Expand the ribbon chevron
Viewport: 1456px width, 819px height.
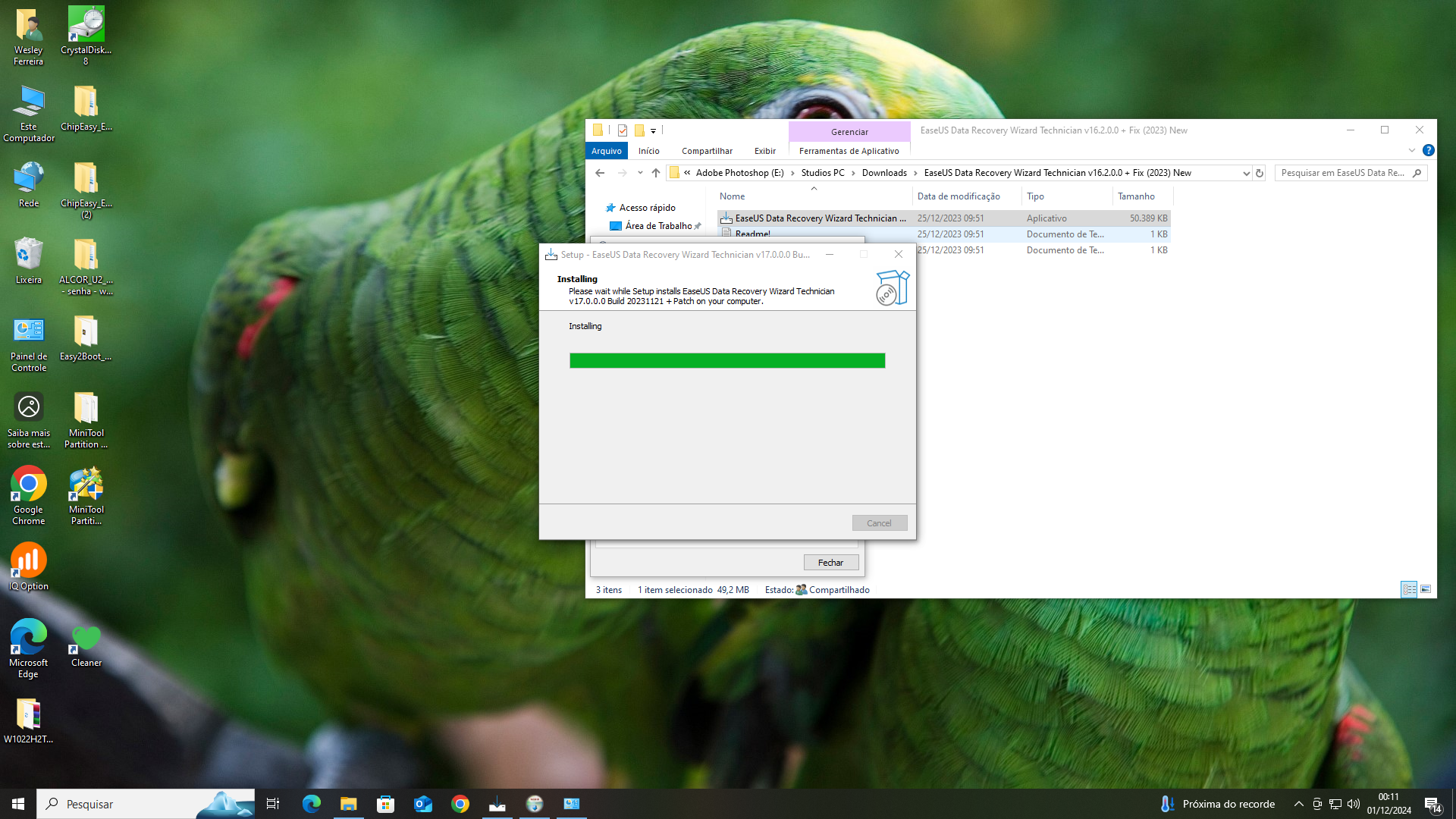tap(1411, 150)
